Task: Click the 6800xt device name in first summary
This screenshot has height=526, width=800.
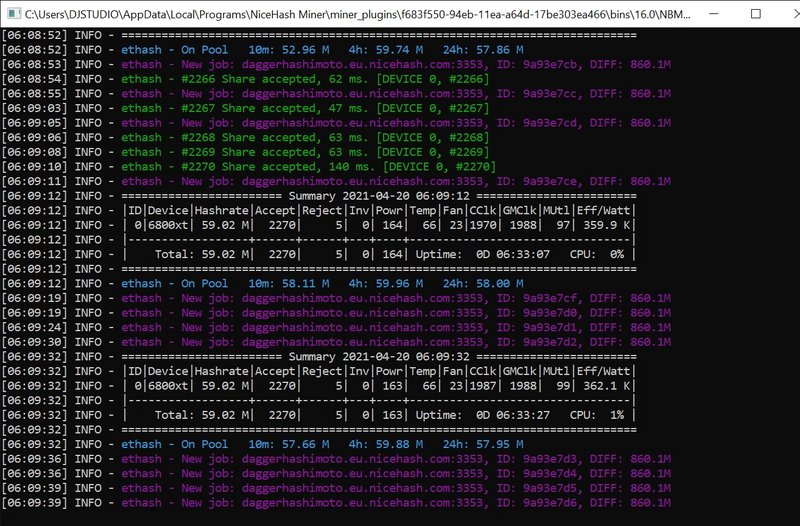Action: click(x=168, y=225)
